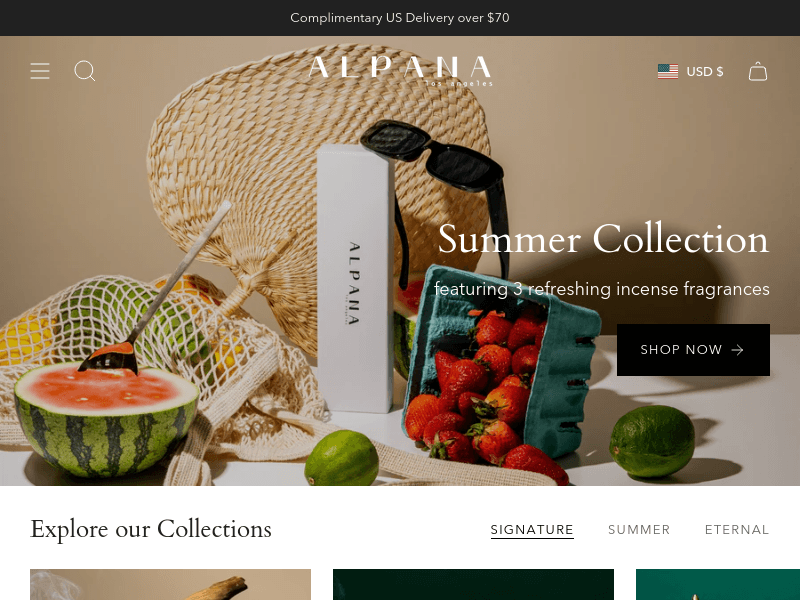Click the 'los angeles' tagline under logo
The image size is (800, 600).
(459, 84)
